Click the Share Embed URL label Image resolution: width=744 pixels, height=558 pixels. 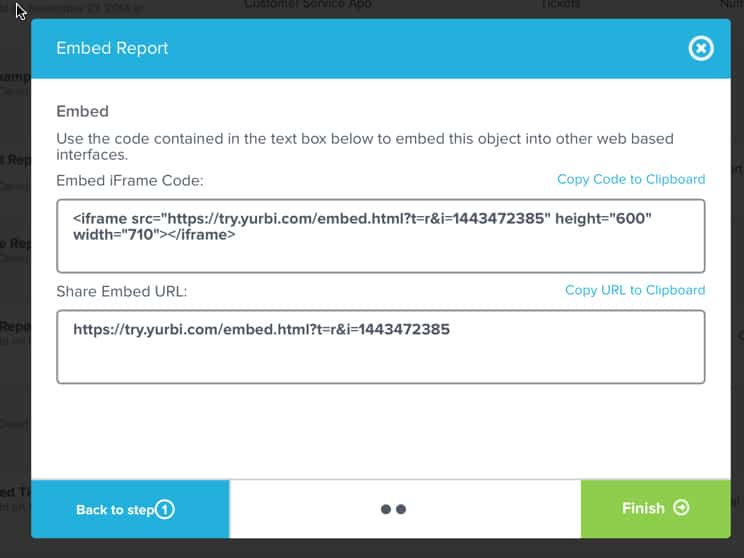[x=122, y=291]
